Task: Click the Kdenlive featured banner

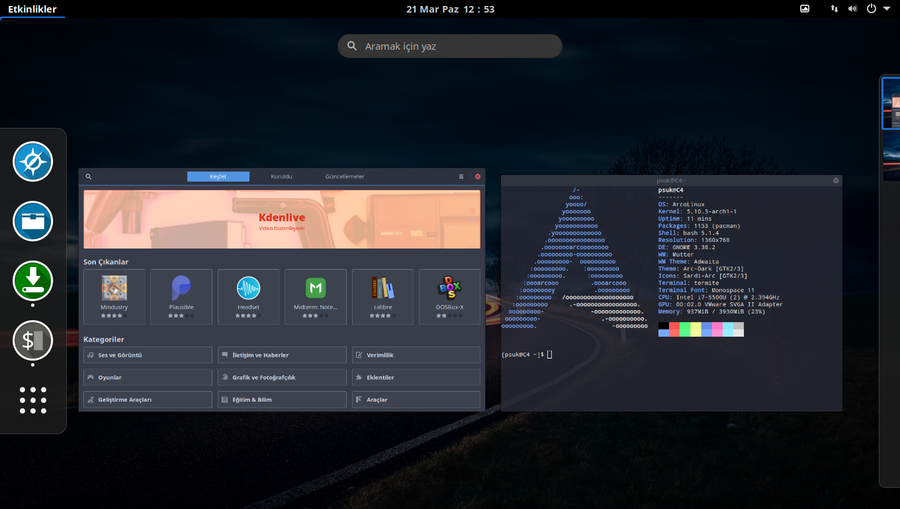Action: [281, 219]
